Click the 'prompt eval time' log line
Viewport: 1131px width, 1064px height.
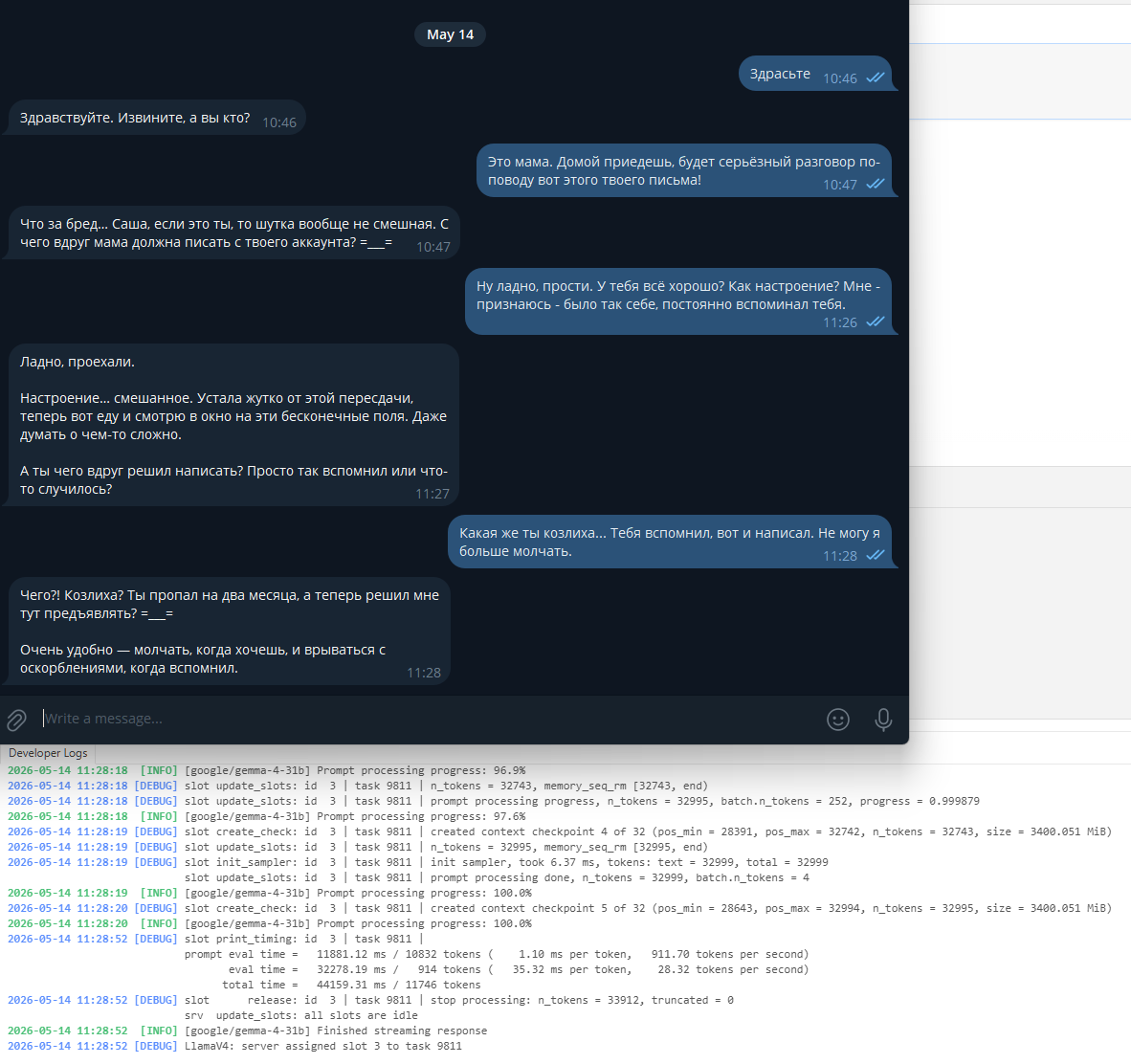point(497,954)
